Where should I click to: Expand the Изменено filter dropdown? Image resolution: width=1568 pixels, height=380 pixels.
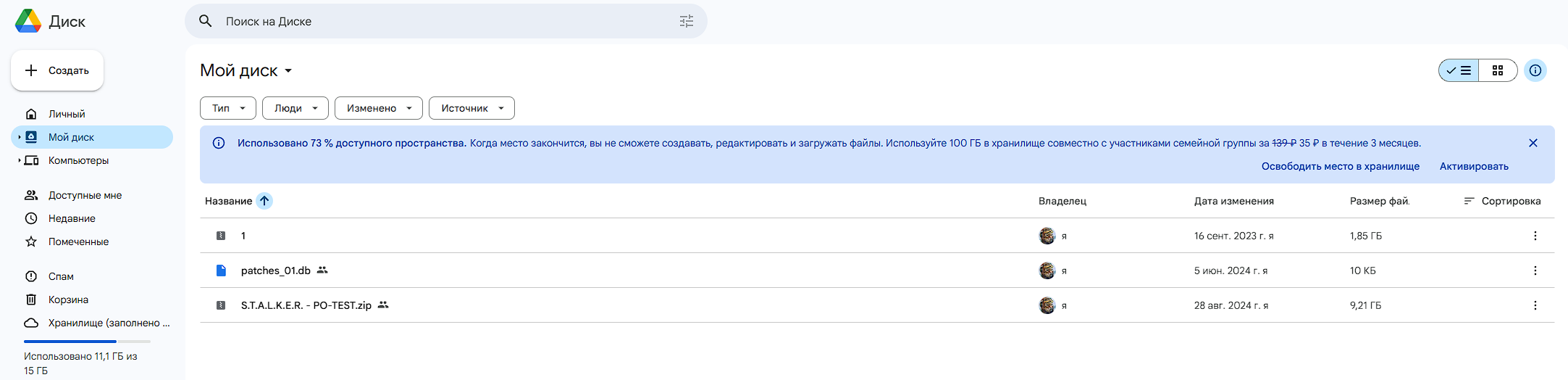click(379, 108)
